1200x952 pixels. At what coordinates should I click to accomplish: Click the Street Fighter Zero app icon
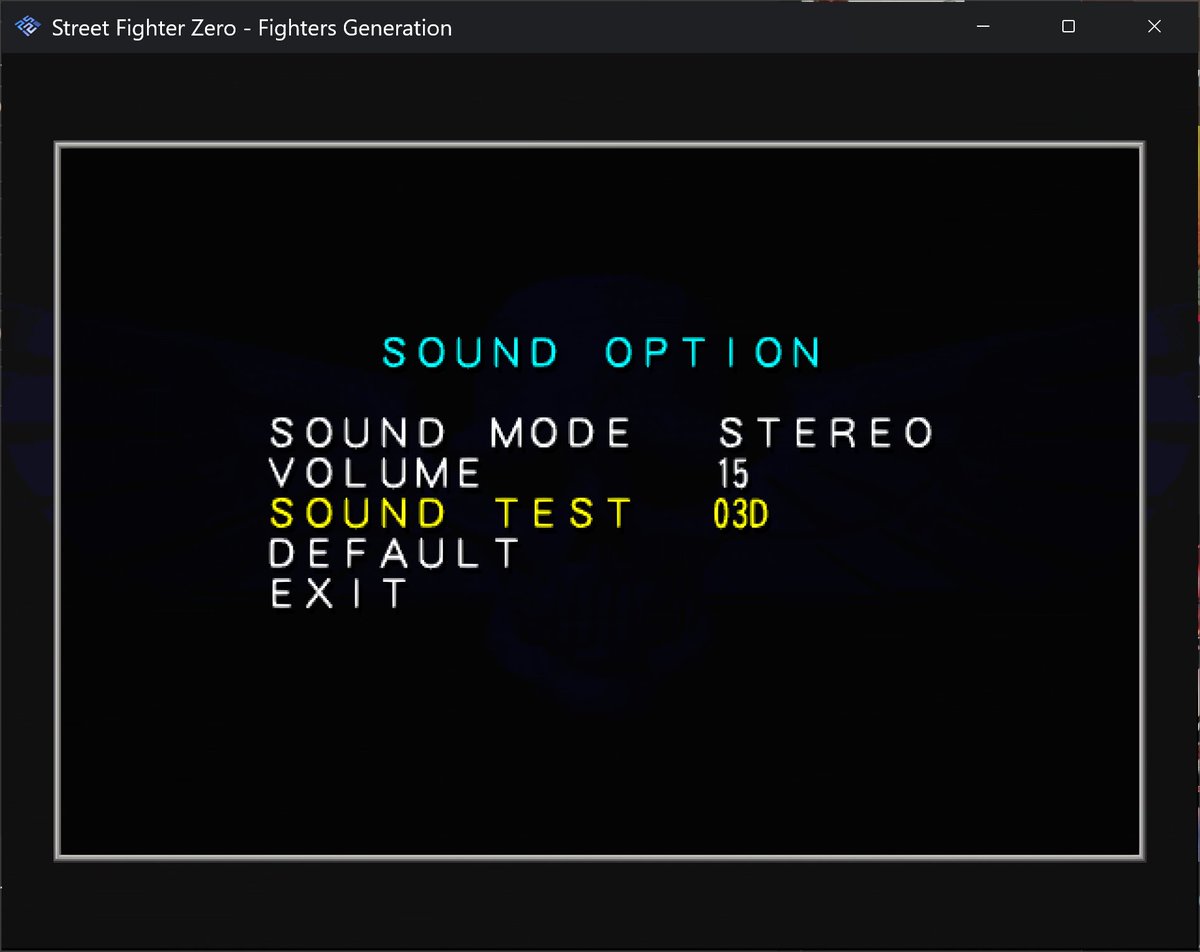pos(28,28)
